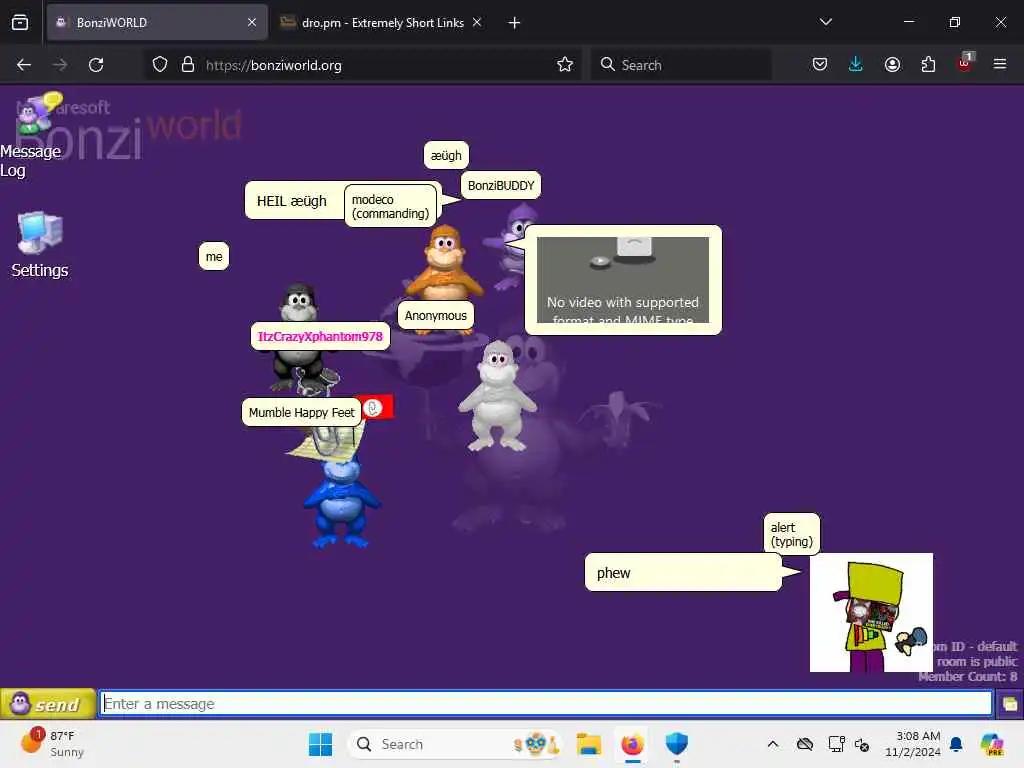The height and width of the screenshot is (768, 1024).
Task: Close the dro.pm tab
Action: (x=477, y=22)
